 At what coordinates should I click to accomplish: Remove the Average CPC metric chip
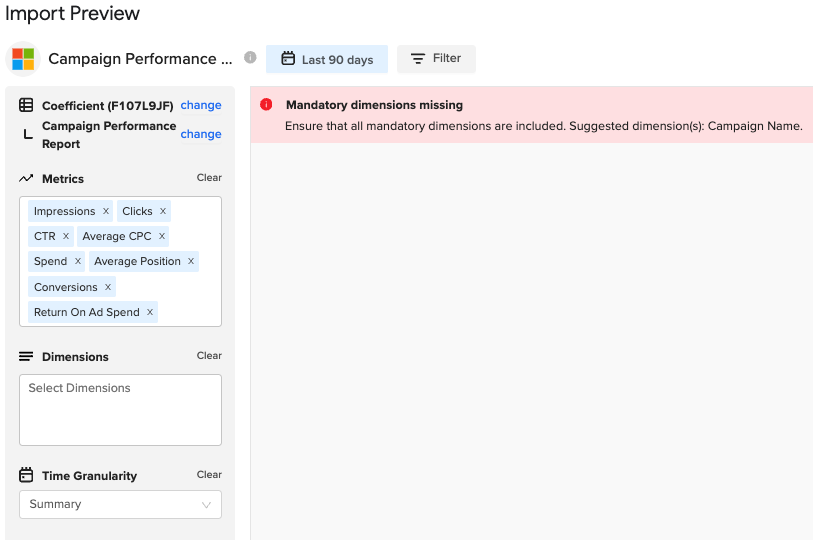[x=162, y=236]
